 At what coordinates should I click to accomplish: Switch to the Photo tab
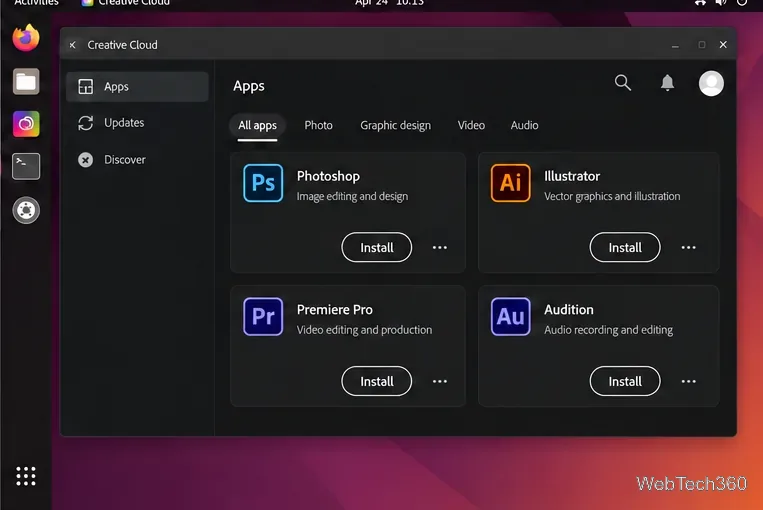pos(318,126)
